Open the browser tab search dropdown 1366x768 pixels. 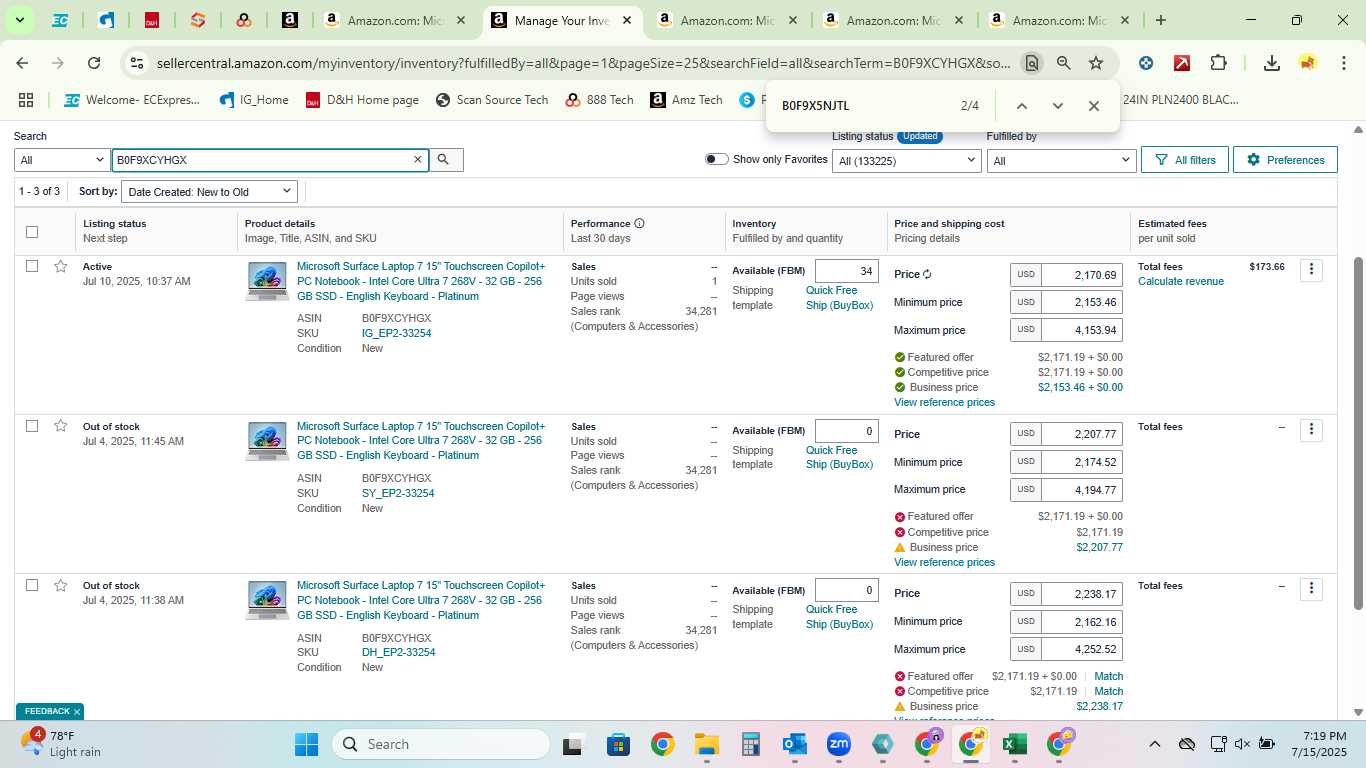pyautogui.click(x=19, y=20)
